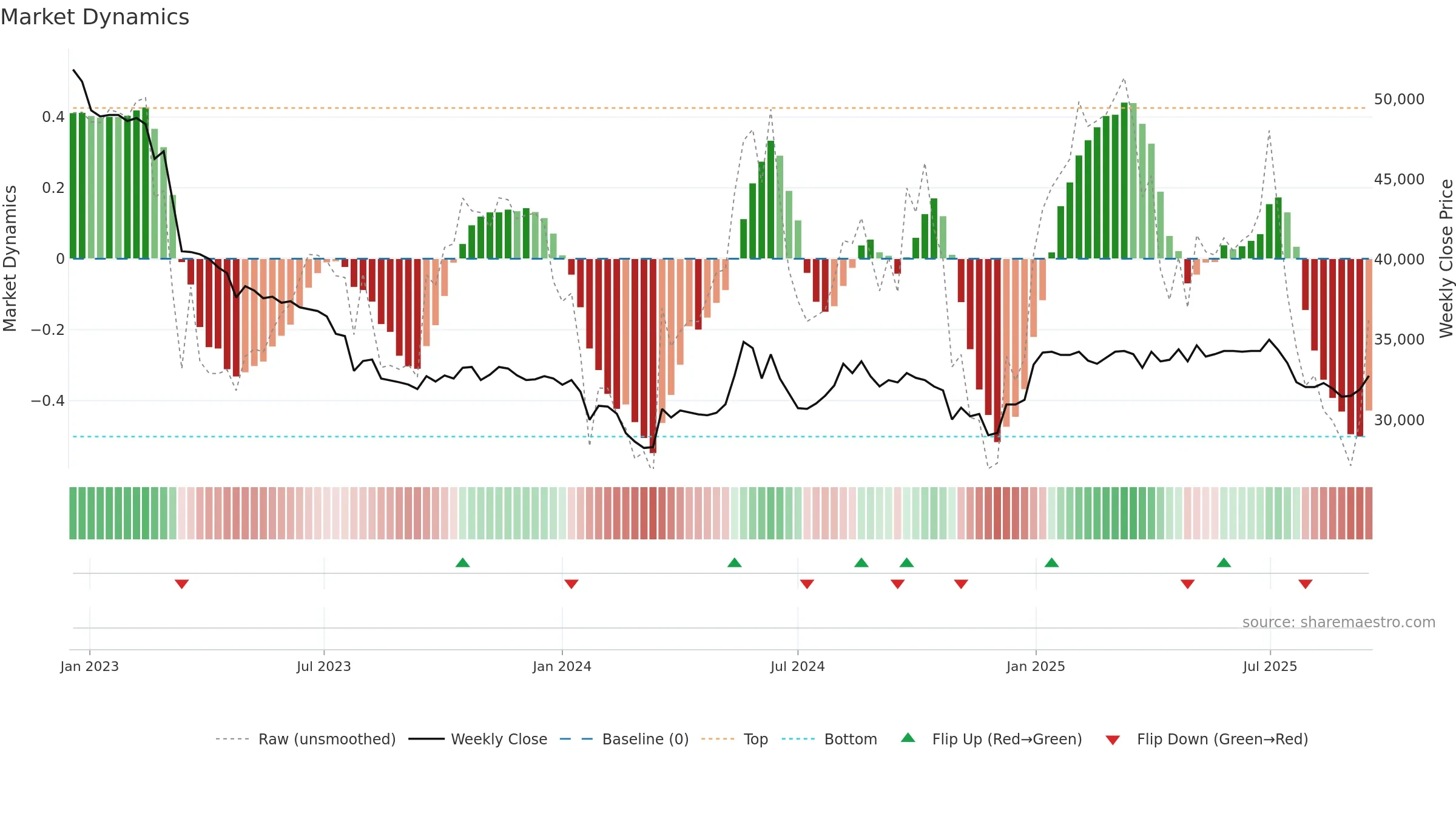Viewport: 1456px width, 819px height.
Task: Click the flip-up marker near May 2024
Action: 735,562
